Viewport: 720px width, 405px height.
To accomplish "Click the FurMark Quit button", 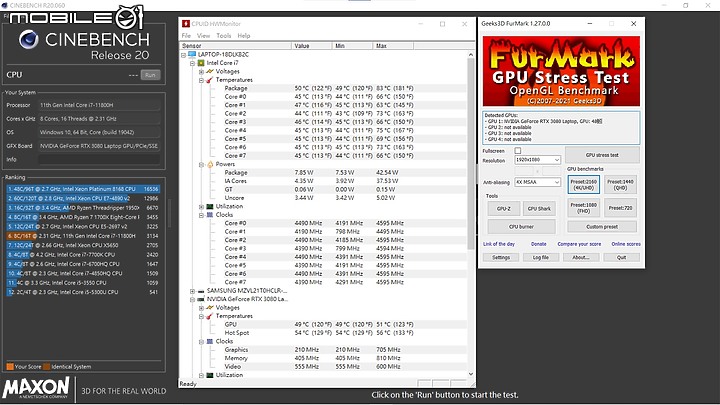I will tap(621, 257).
